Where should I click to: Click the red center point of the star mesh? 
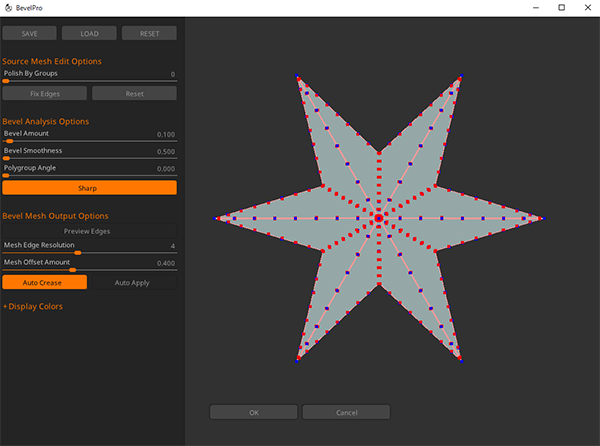tap(378, 217)
